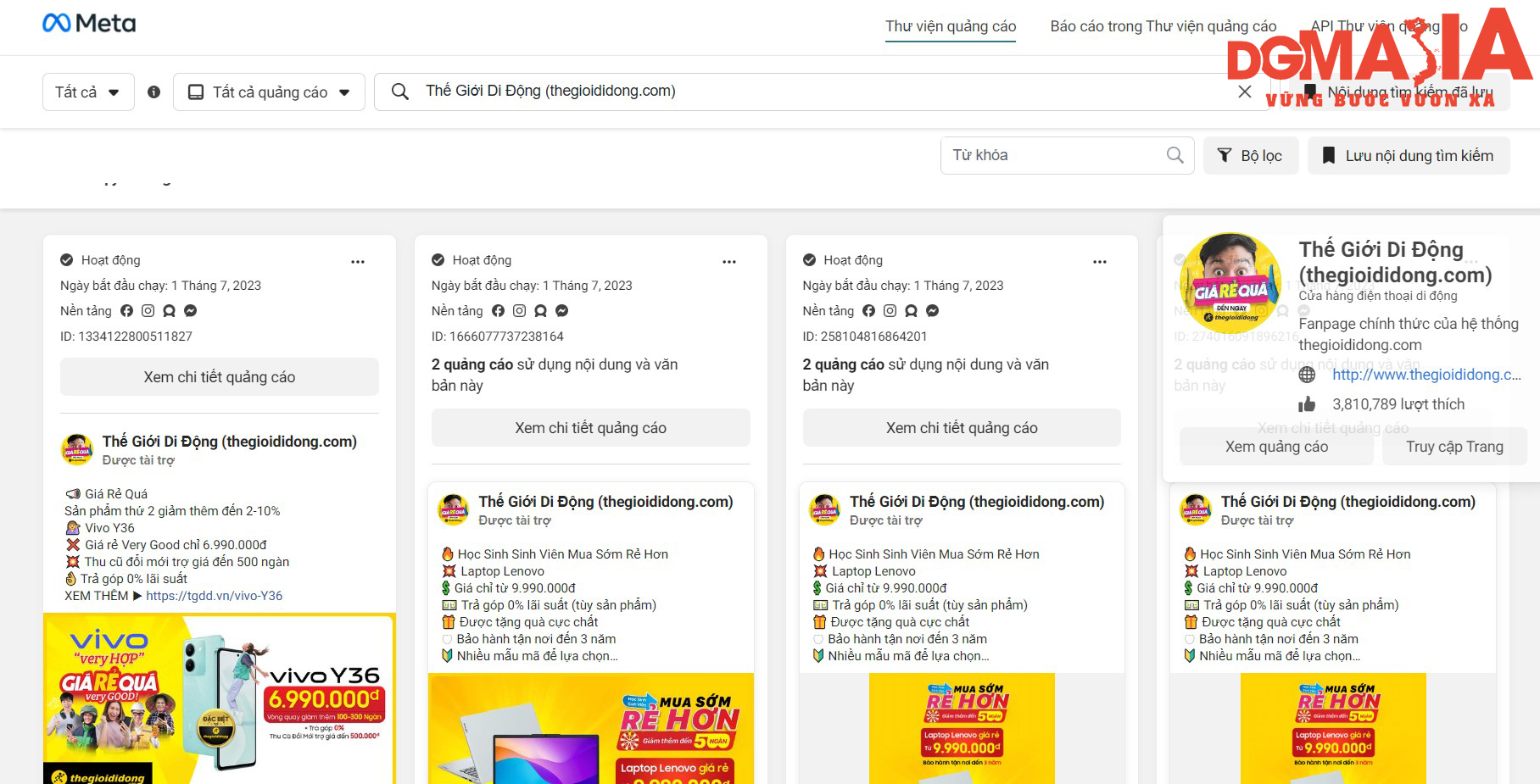This screenshot has height=784, width=1540.
Task: Open the tgdd.vn/vivo-Y36 link
Action: [215, 596]
